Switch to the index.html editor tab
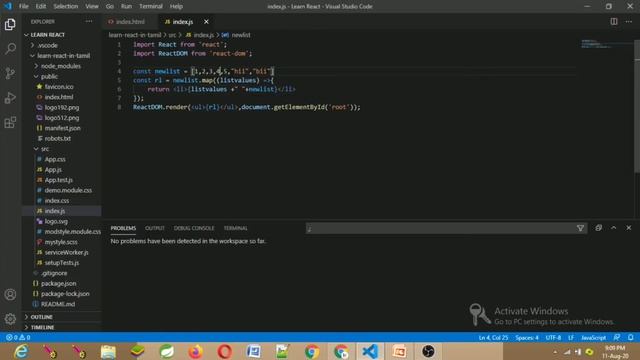The height and width of the screenshot is (360, 640). (130, 22)
